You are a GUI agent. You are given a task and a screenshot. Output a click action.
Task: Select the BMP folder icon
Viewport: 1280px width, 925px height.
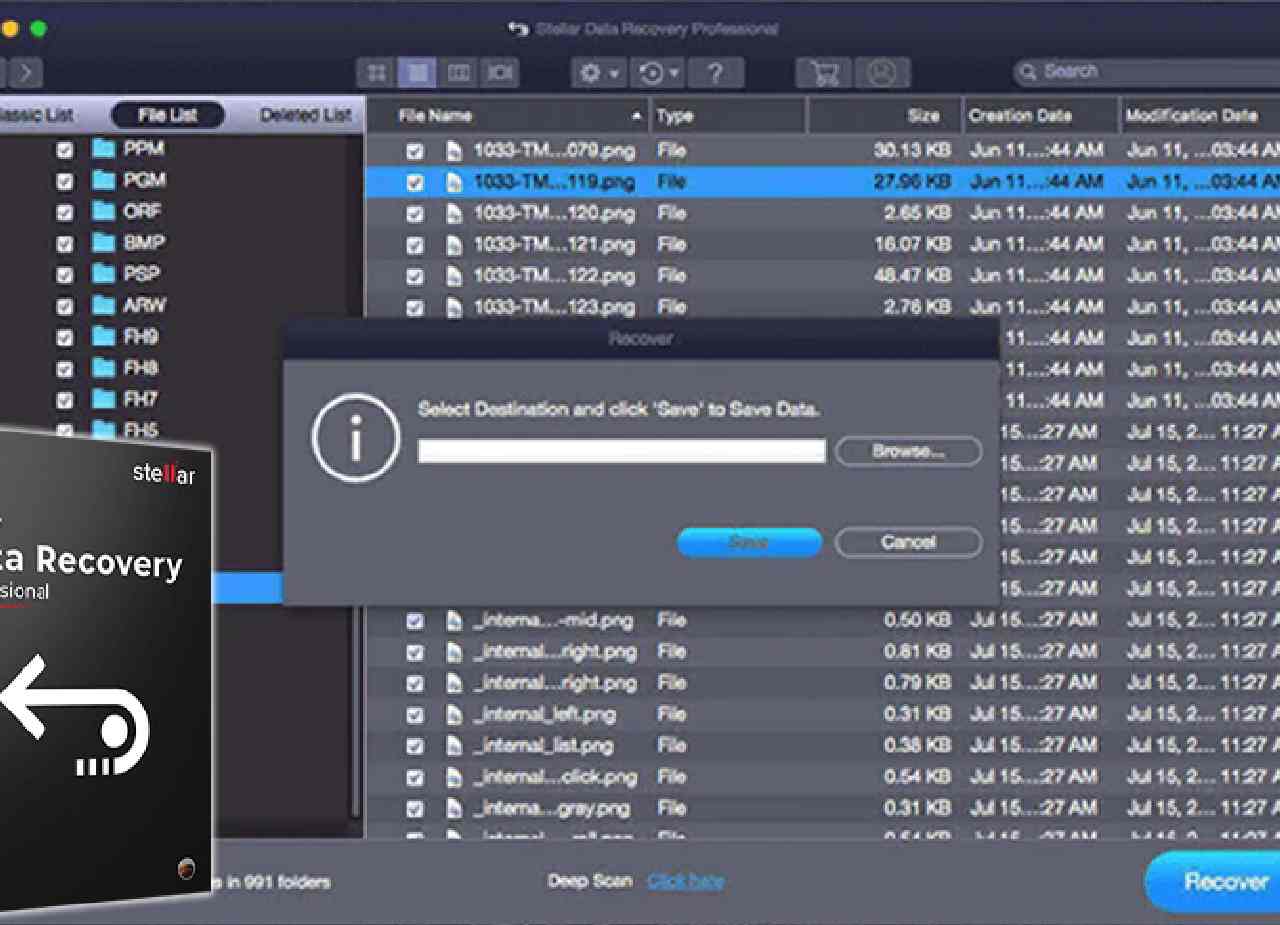coord(104,242)
